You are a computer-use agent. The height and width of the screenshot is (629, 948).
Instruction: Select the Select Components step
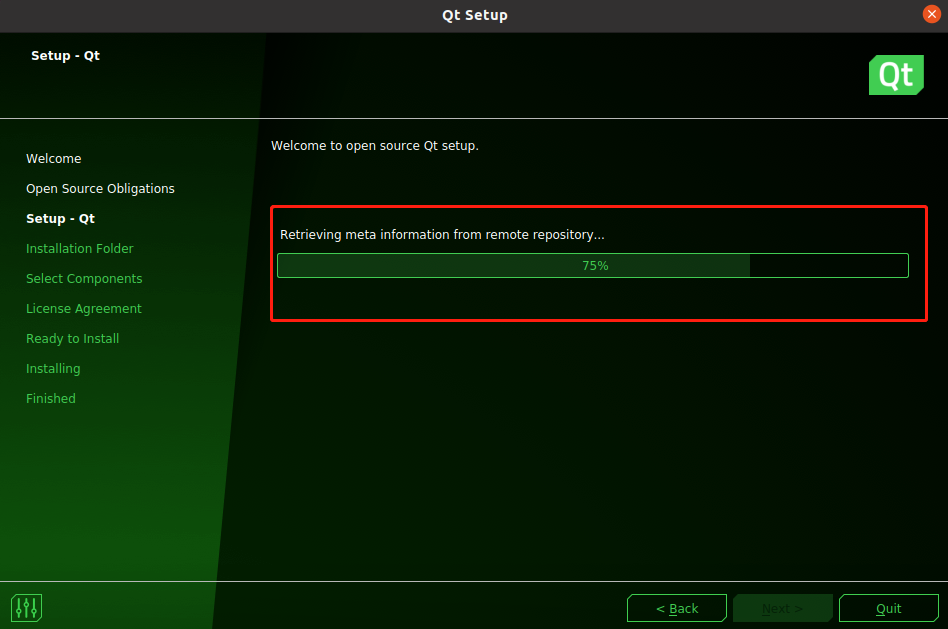coord(84,279)
